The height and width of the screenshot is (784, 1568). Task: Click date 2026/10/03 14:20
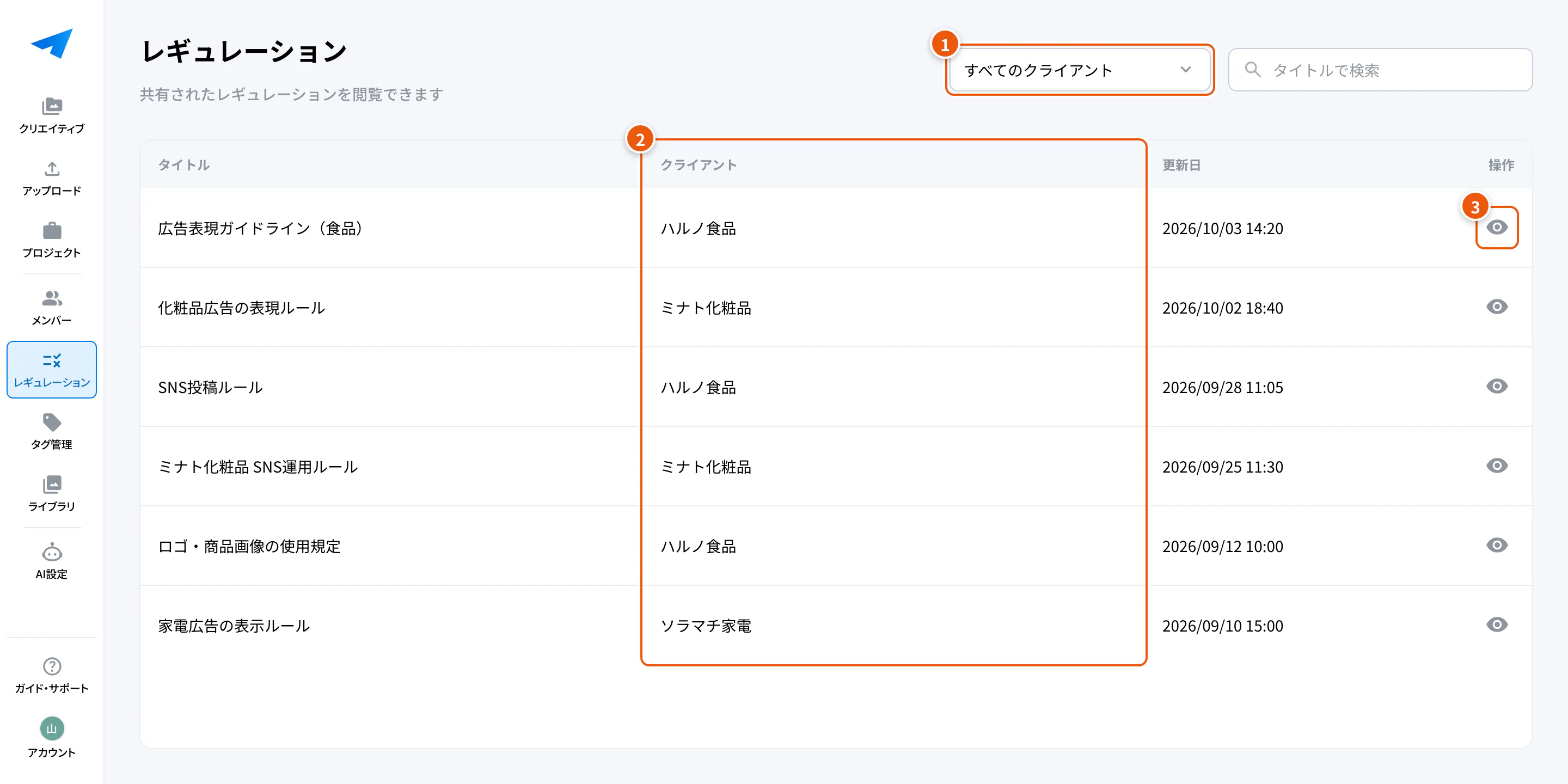pyautogui.click(x=1222, y=228)
